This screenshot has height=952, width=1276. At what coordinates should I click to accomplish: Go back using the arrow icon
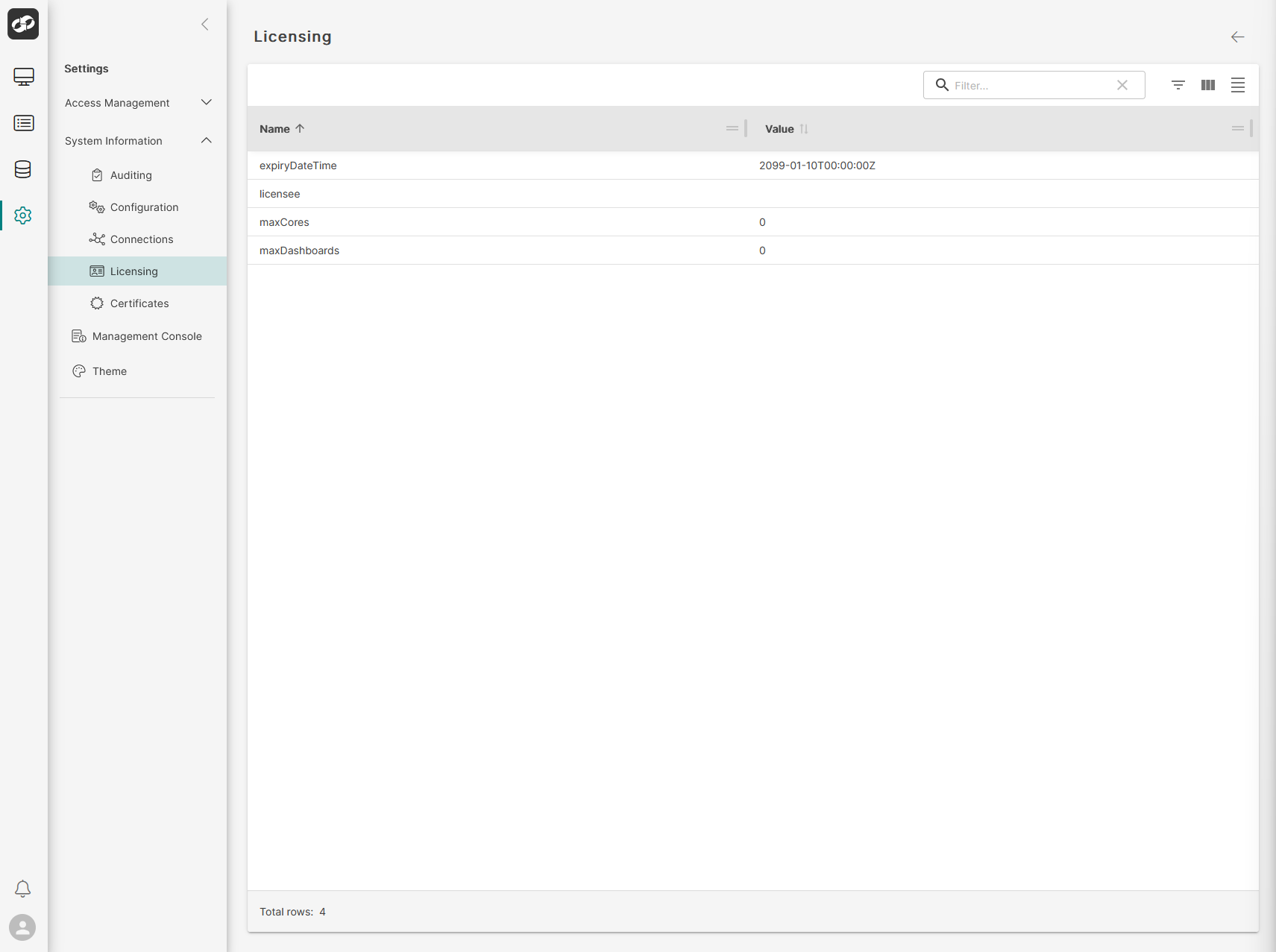[x=1238, y=37]
